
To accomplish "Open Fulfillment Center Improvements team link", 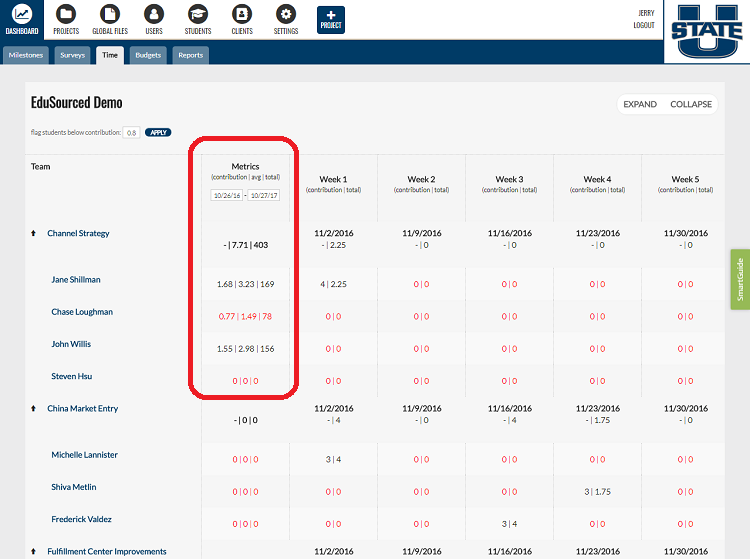I will click(x=107, y=551).
